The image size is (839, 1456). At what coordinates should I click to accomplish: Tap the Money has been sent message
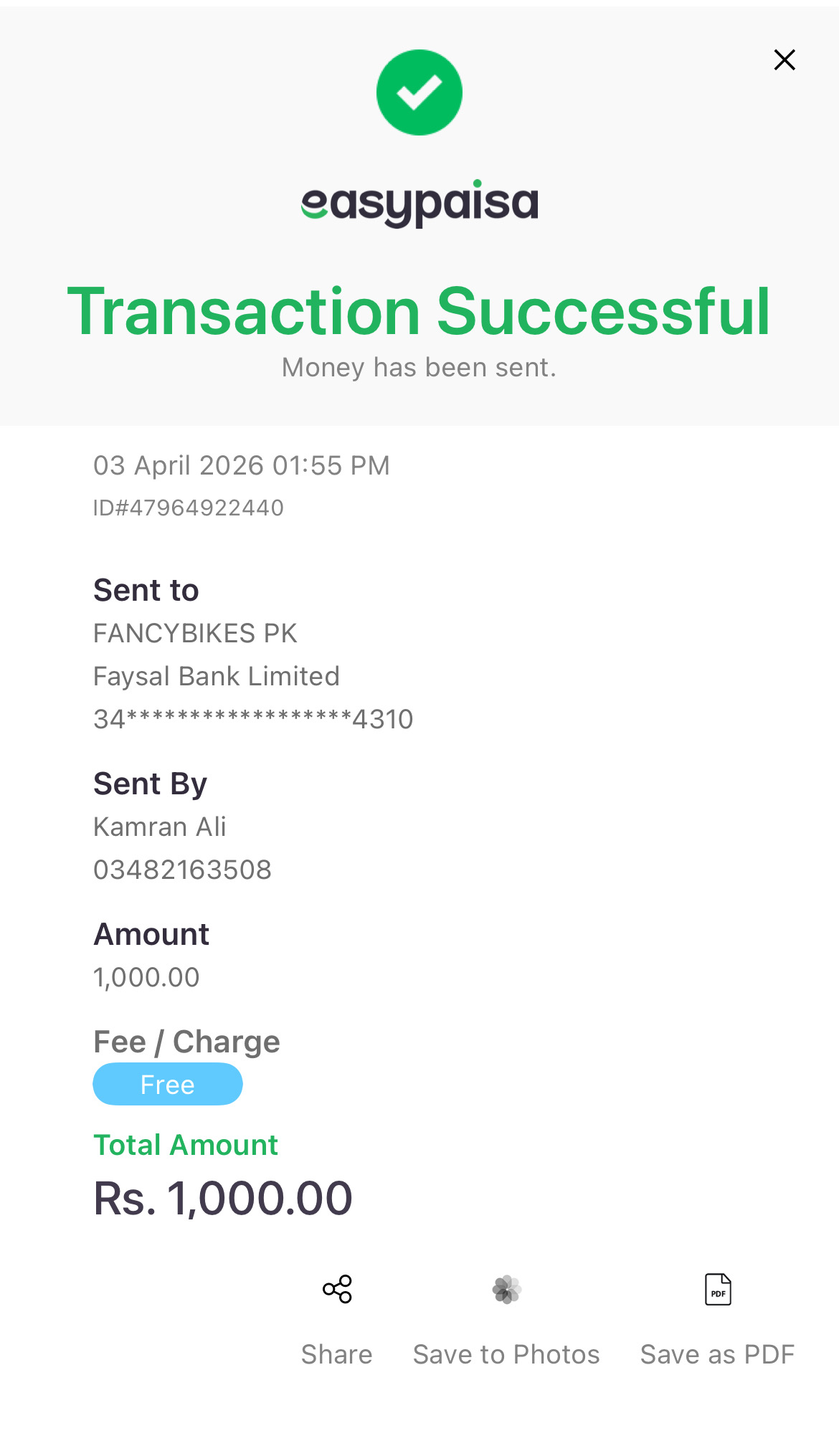coord(419,367)
